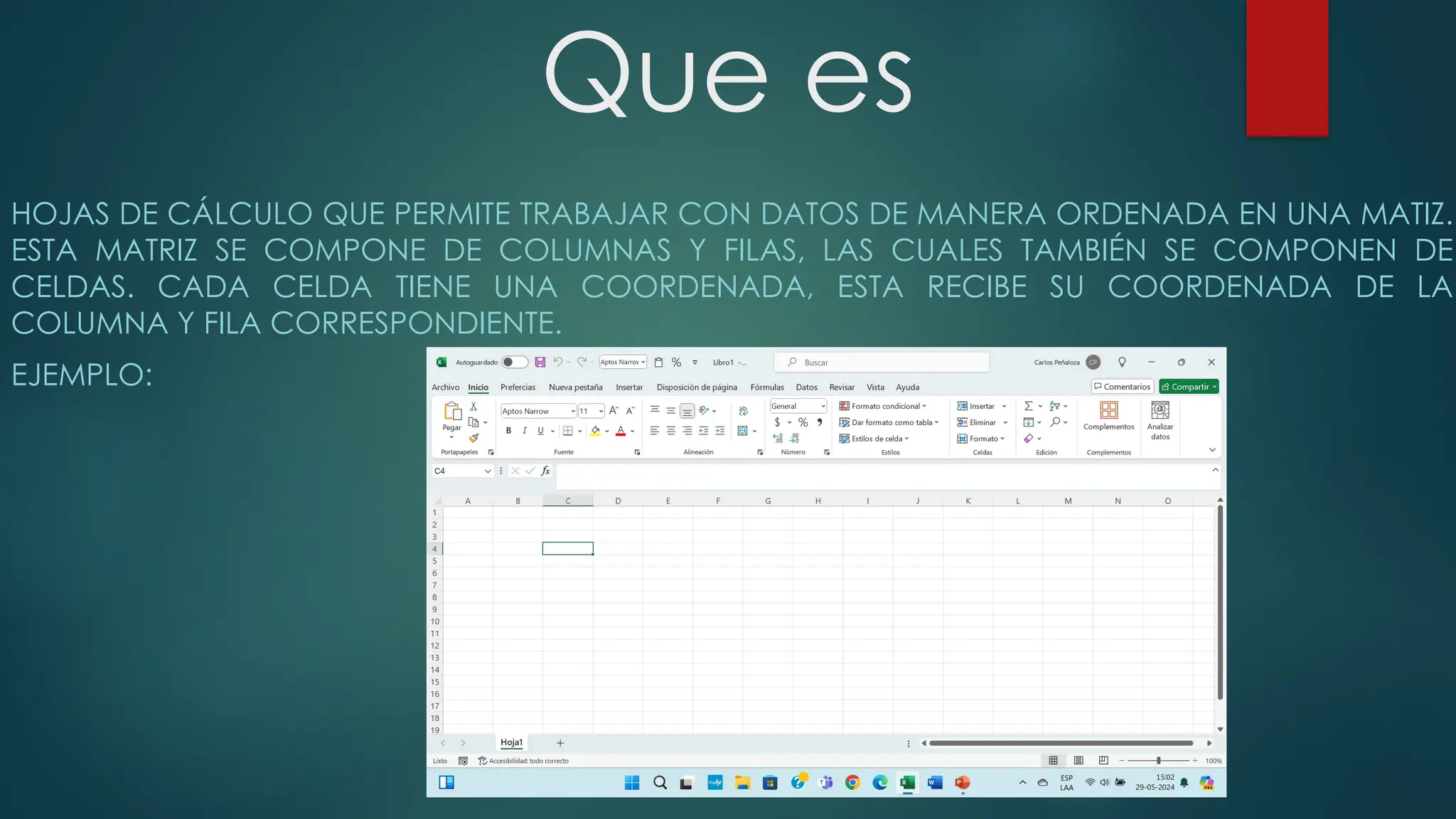
Task: Click the yellow fill color button
Action: tap(596, 431)
